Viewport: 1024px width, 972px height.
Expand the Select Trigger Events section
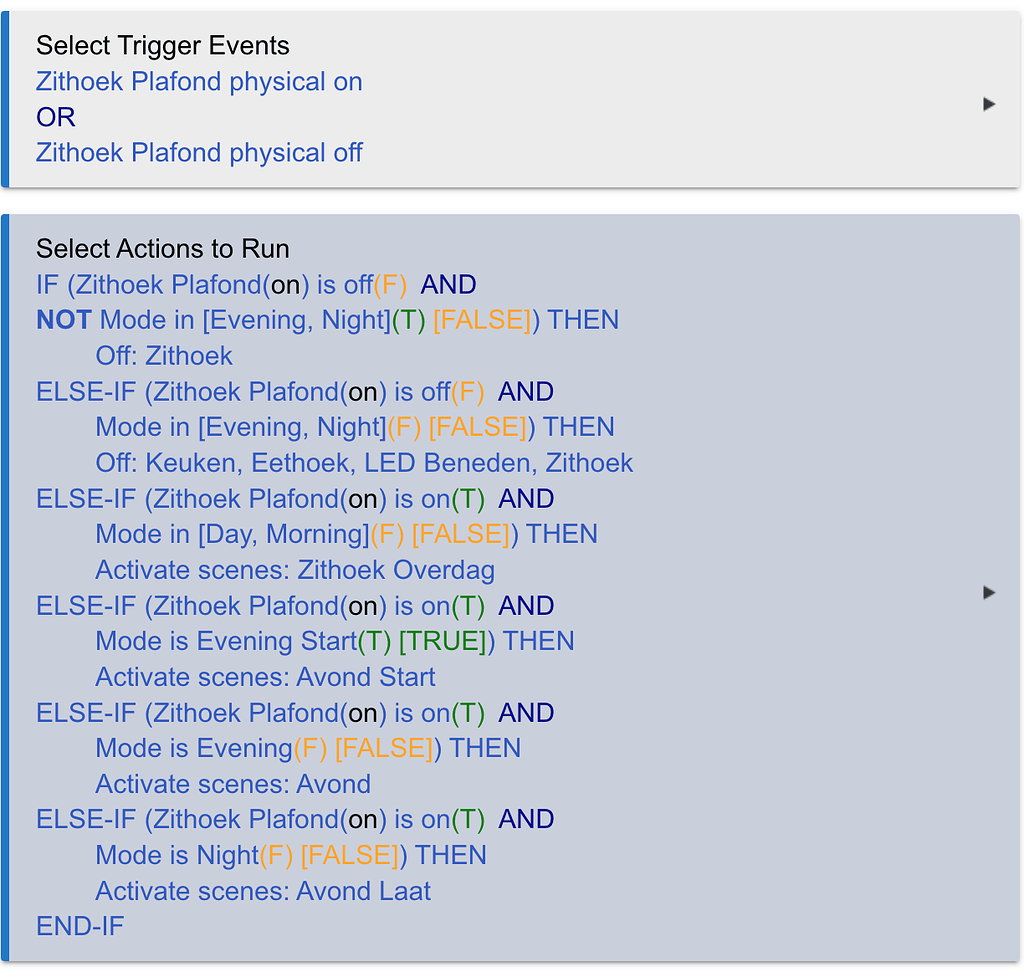(x=988, y=103)
